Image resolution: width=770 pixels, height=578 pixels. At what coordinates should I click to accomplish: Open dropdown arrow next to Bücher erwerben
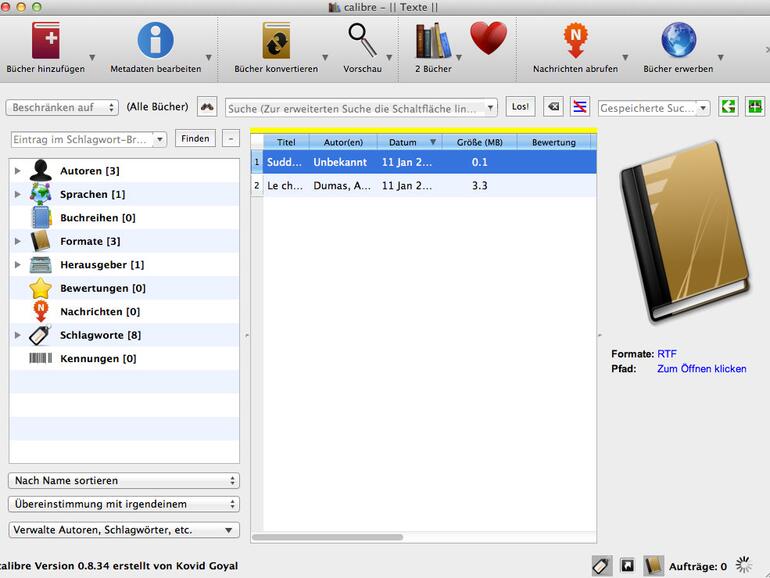pyautogui.click(x=720, y=57)
